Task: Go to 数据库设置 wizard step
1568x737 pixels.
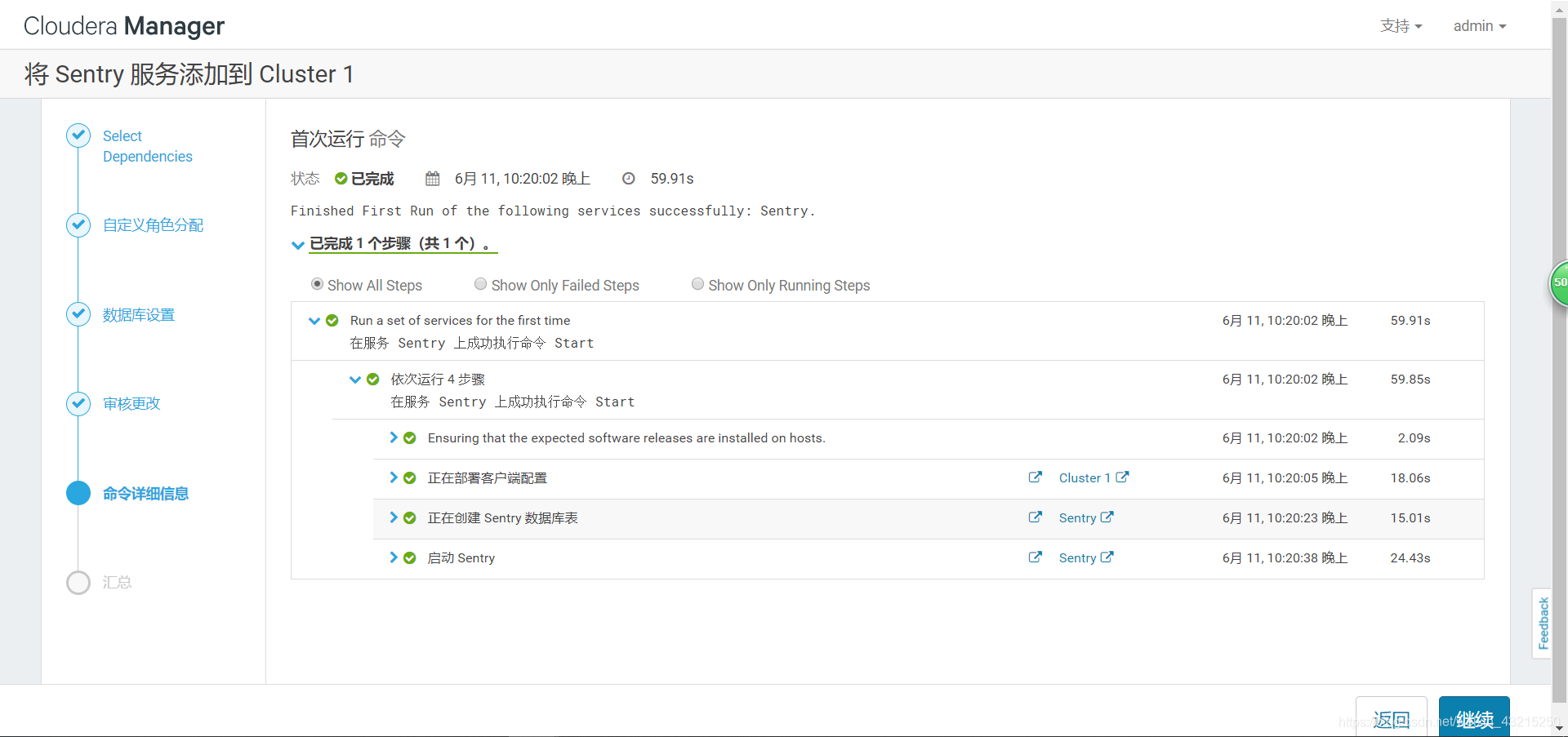Action: click(139, 315)
